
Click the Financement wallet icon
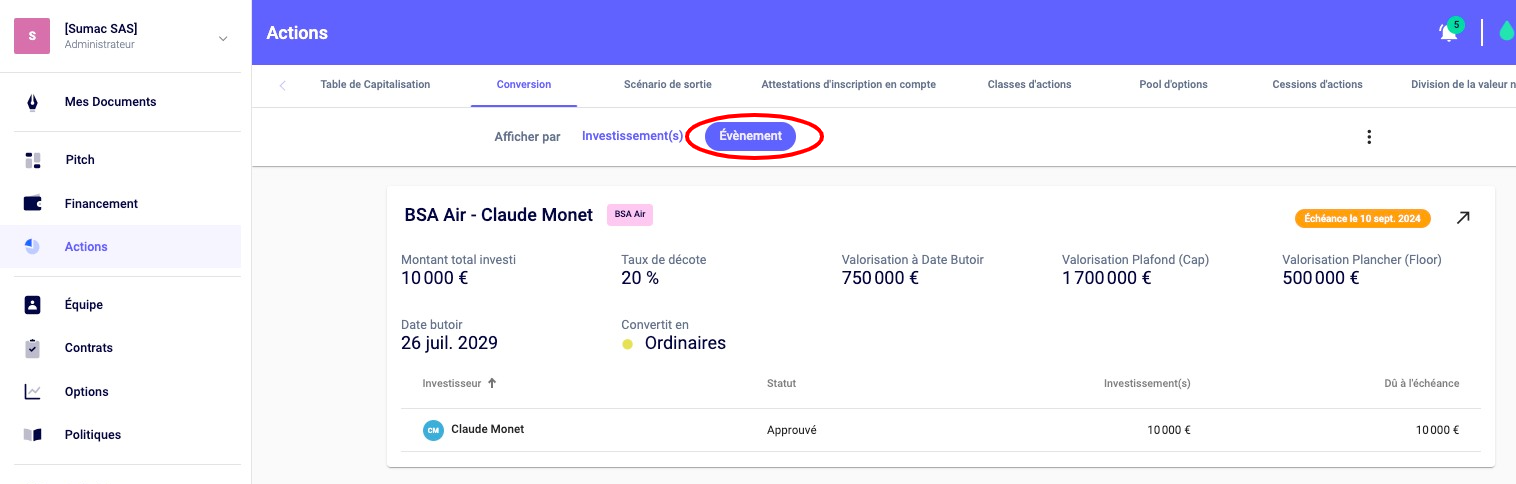[32, 204]
